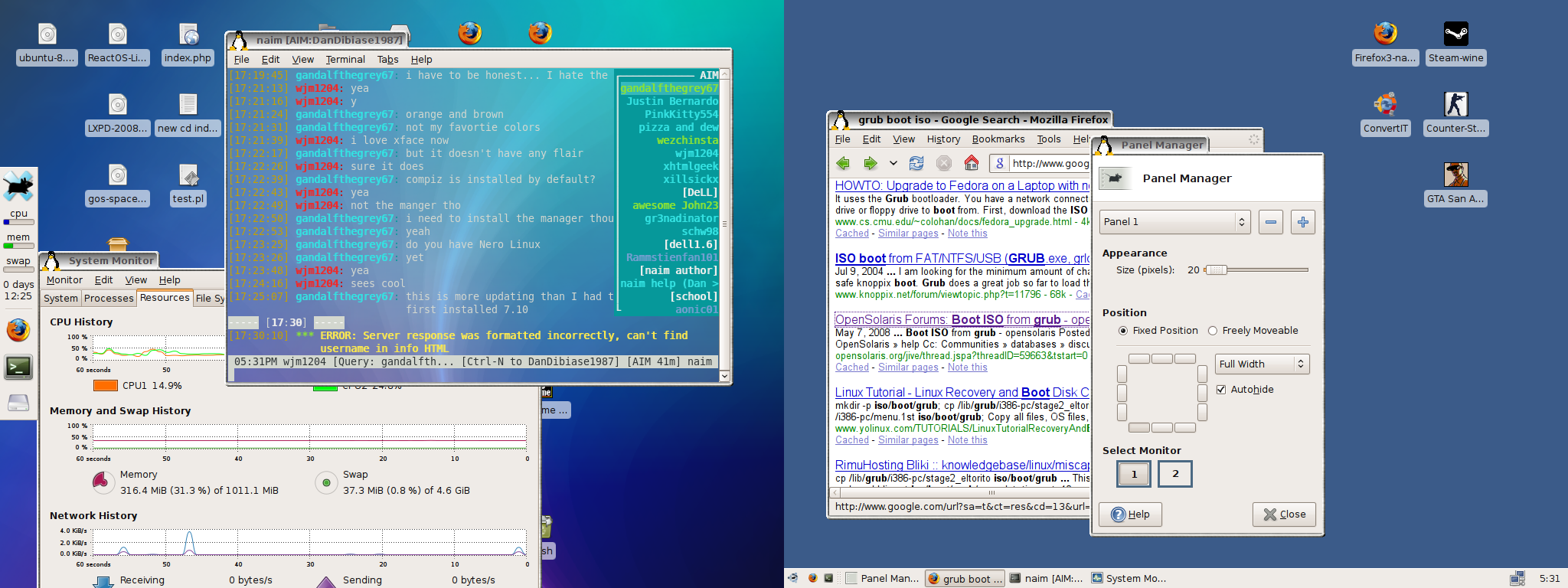Switch to the Processes tab
Viewport: 1568px width, 588px height.
click(x=109, y=299)
